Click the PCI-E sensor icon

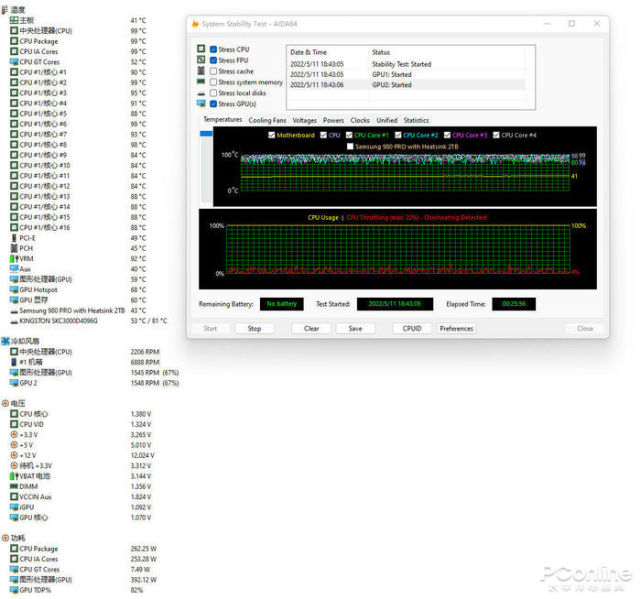click(x=14, y=238)
